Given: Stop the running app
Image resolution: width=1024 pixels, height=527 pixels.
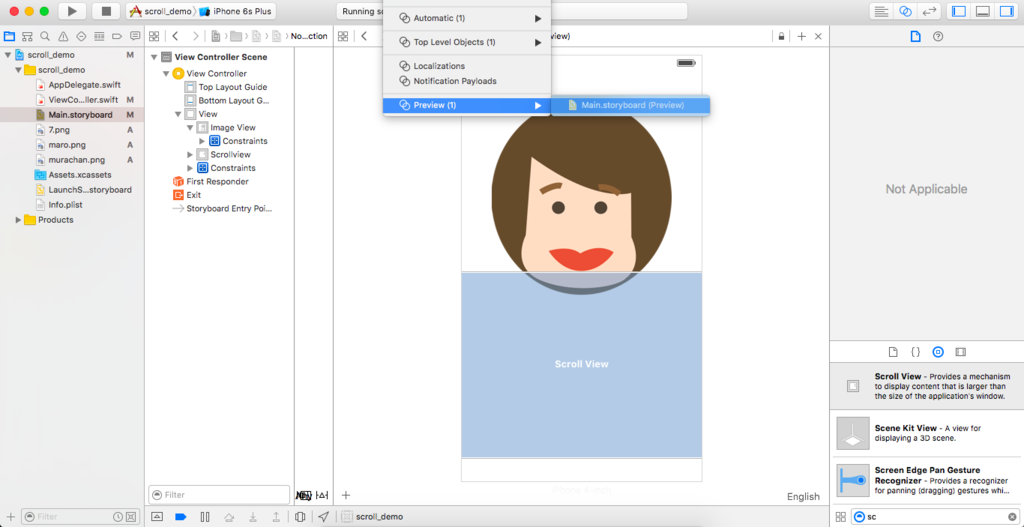Looking at the screenshot, I should 106,11.
